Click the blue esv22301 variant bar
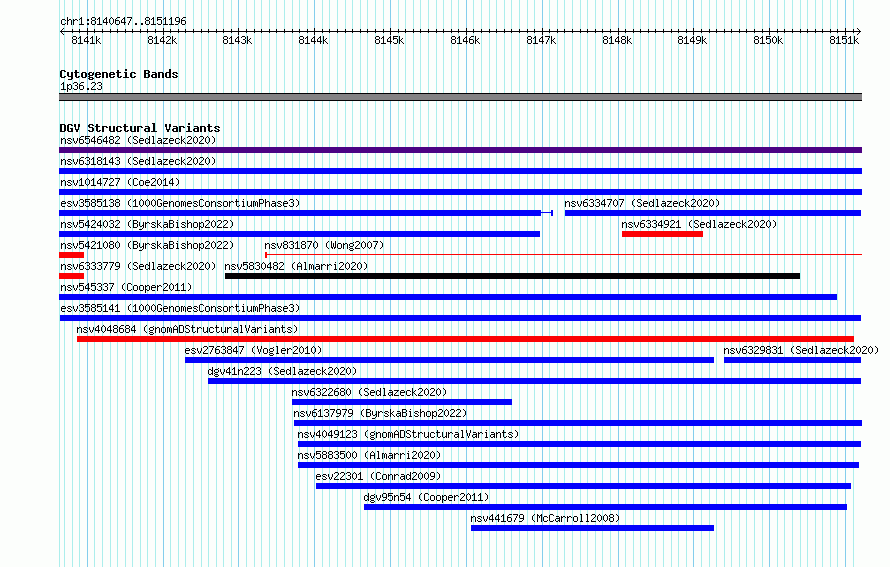Viewport: 890px width, 567px height. click(x=583, y=486)
